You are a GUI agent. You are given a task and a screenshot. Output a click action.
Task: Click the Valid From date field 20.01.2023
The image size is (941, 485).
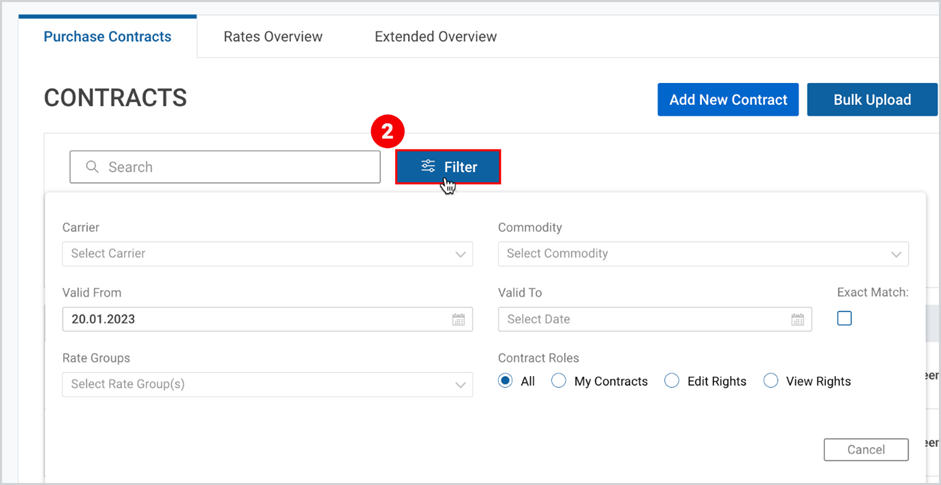click(x=268, y=319)
